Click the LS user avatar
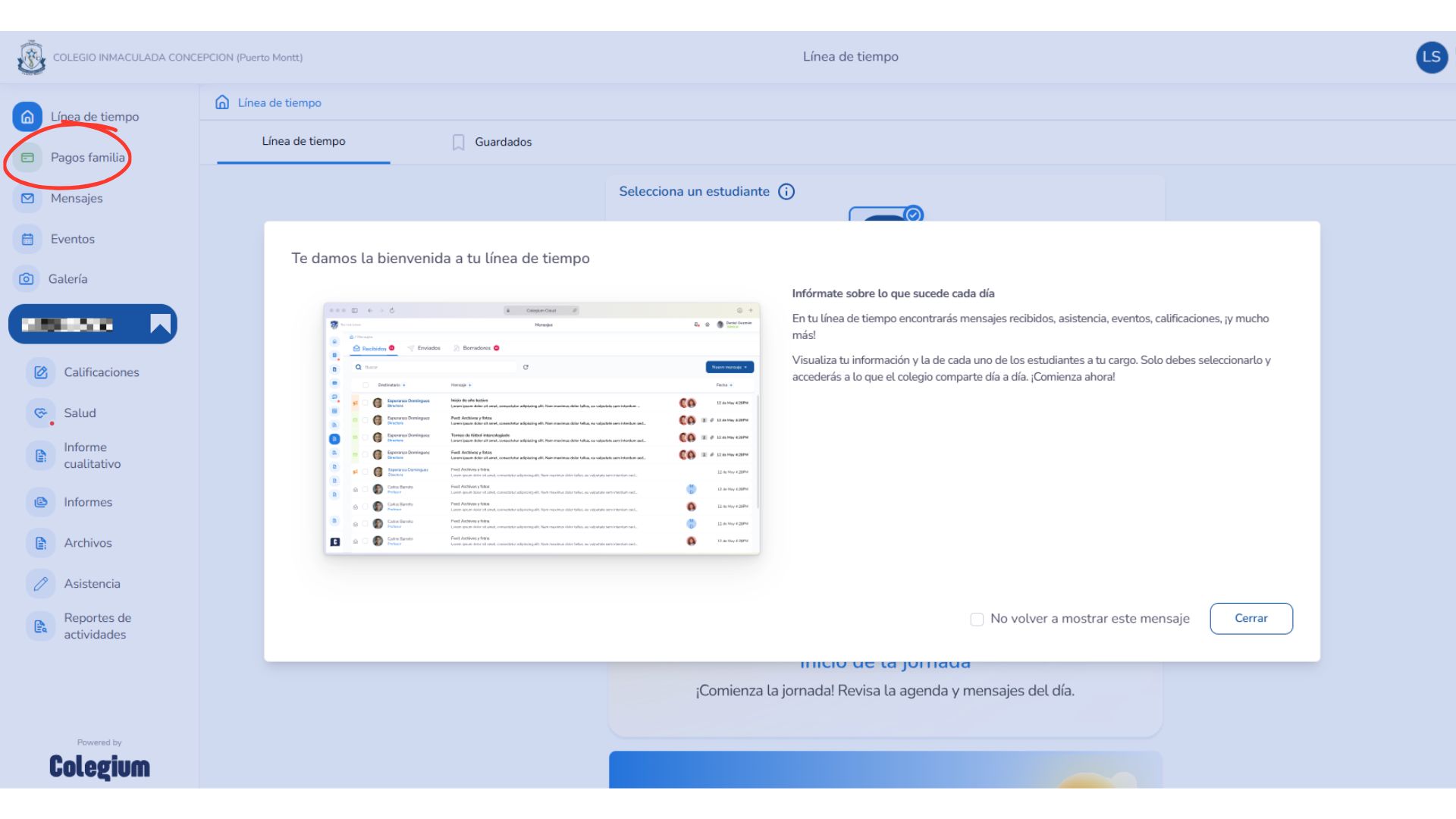Viewport: 1456px width, 819px height. click(x=1431, y=58)
